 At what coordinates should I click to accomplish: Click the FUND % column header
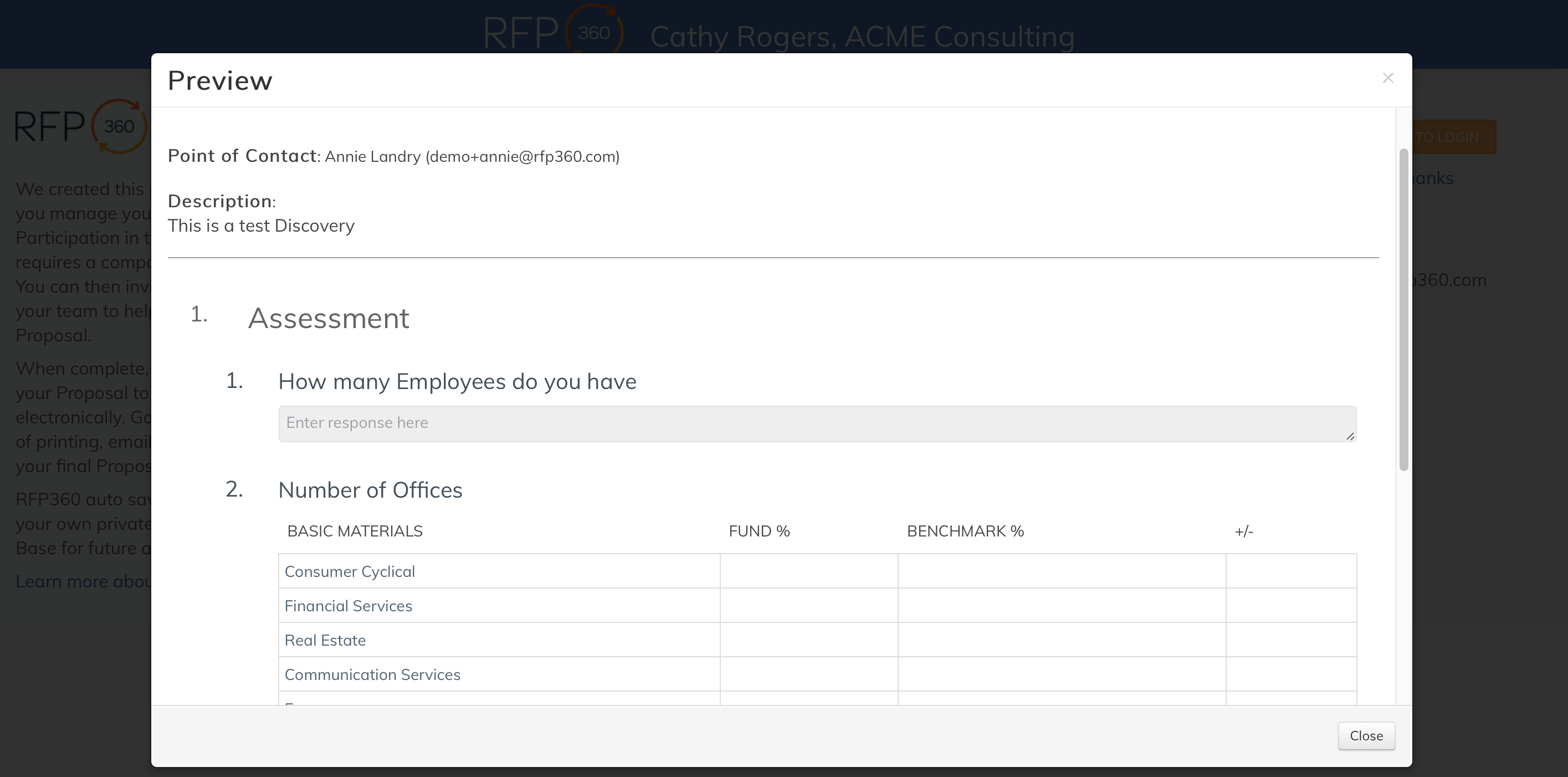759,531
